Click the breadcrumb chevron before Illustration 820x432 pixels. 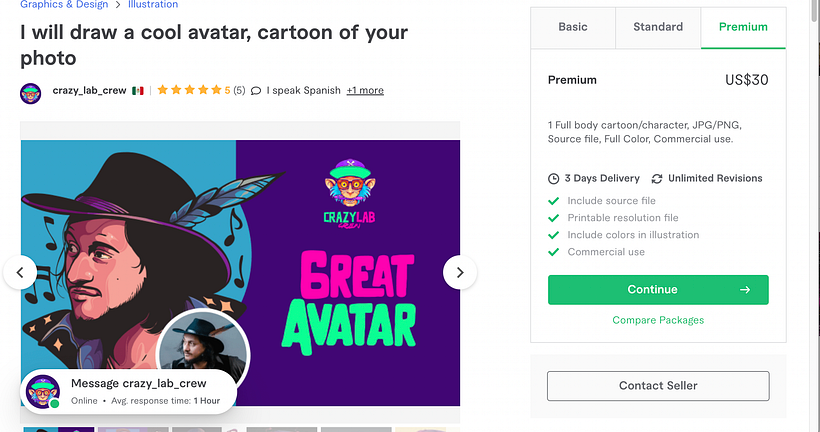click(117, 5)
